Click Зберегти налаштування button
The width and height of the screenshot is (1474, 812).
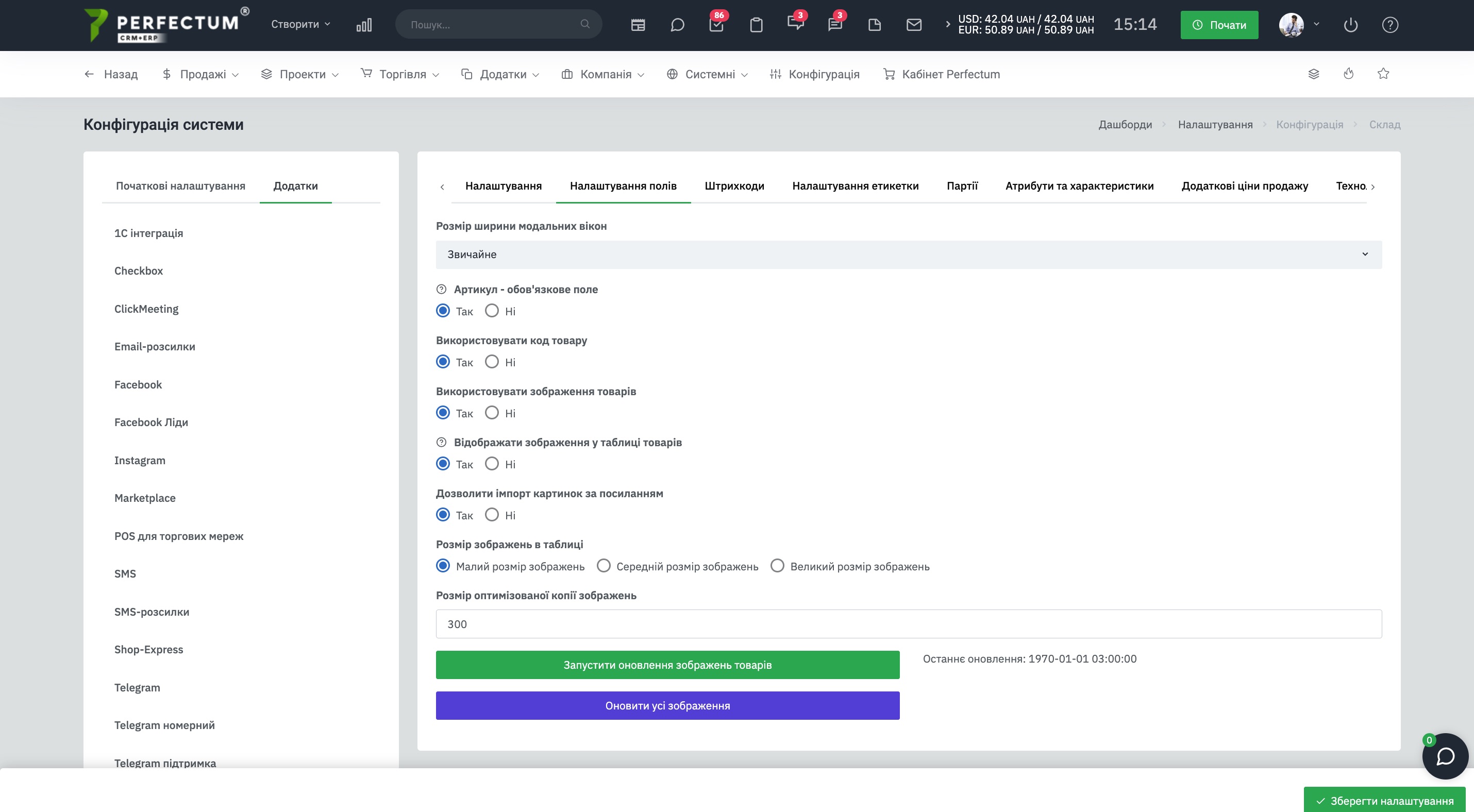(1384, 800)
